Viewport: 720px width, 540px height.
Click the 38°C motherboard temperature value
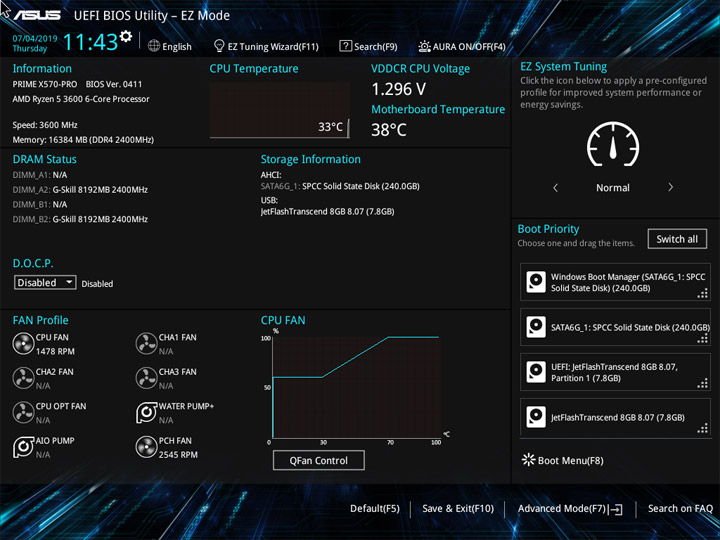pos(388,130)
